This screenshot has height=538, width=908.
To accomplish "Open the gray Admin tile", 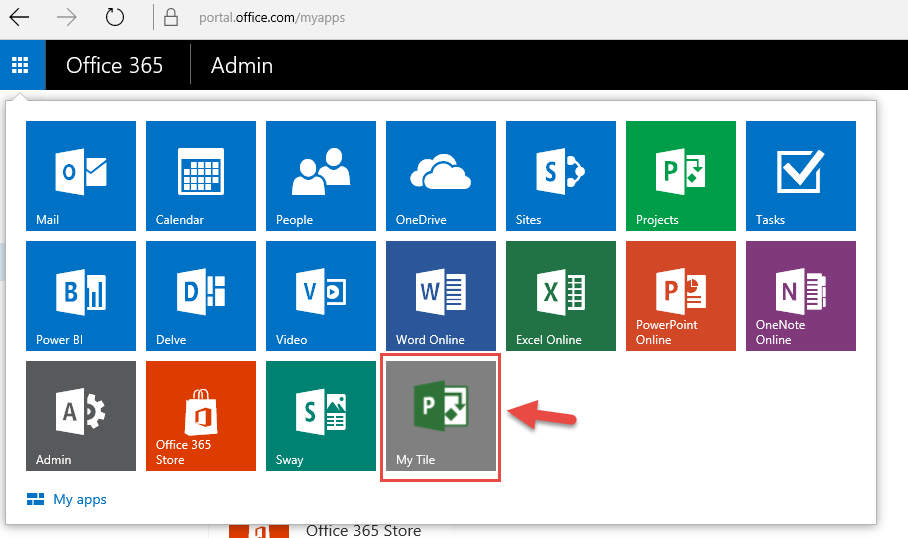I will (x=81, y=416).
